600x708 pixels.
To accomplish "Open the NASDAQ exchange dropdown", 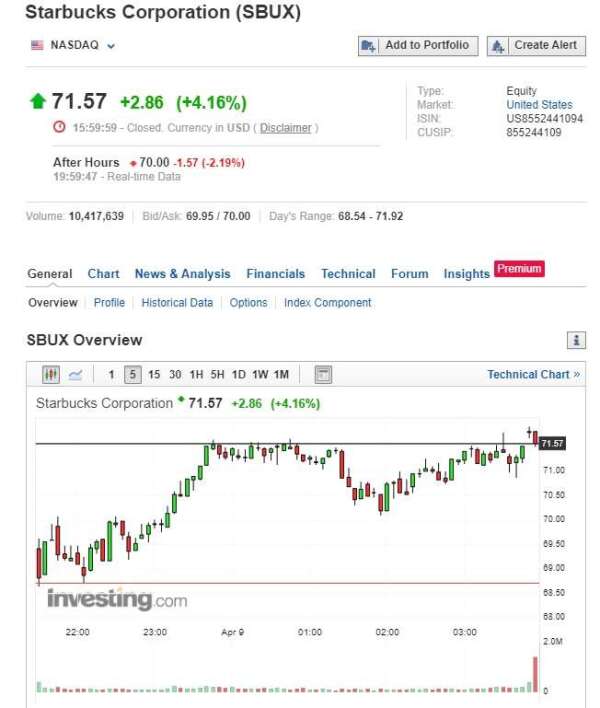I will pyautogui.click(x=111, y=46).
